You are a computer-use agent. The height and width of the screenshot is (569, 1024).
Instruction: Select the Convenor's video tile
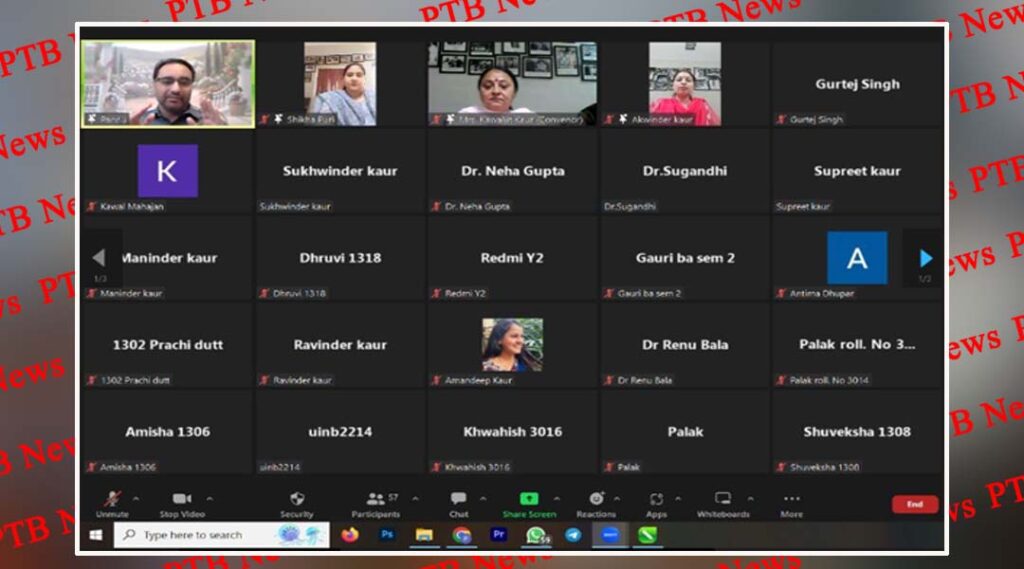(x=513, y=84)
